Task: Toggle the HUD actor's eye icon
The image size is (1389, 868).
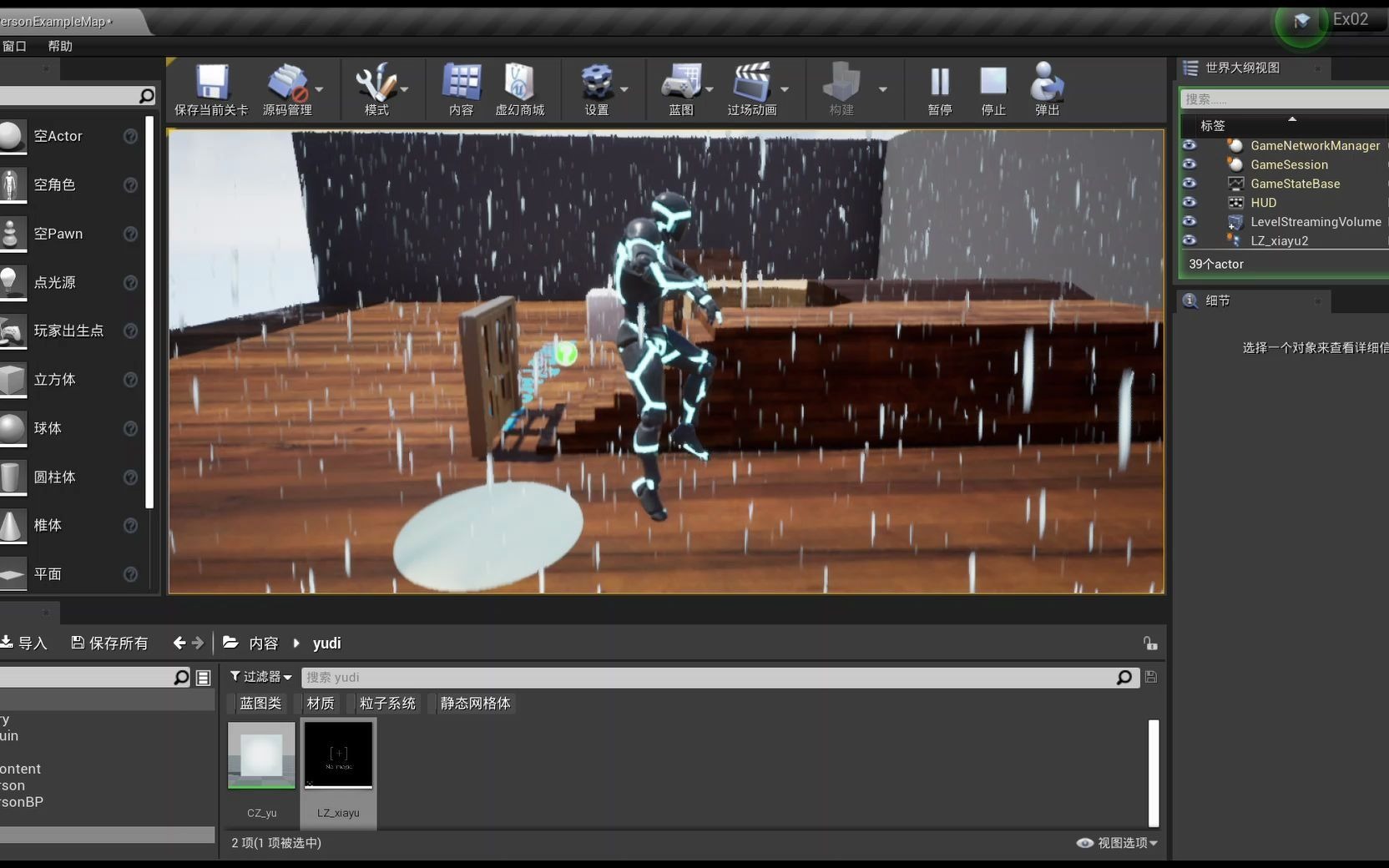Action: click(1189, 203)
